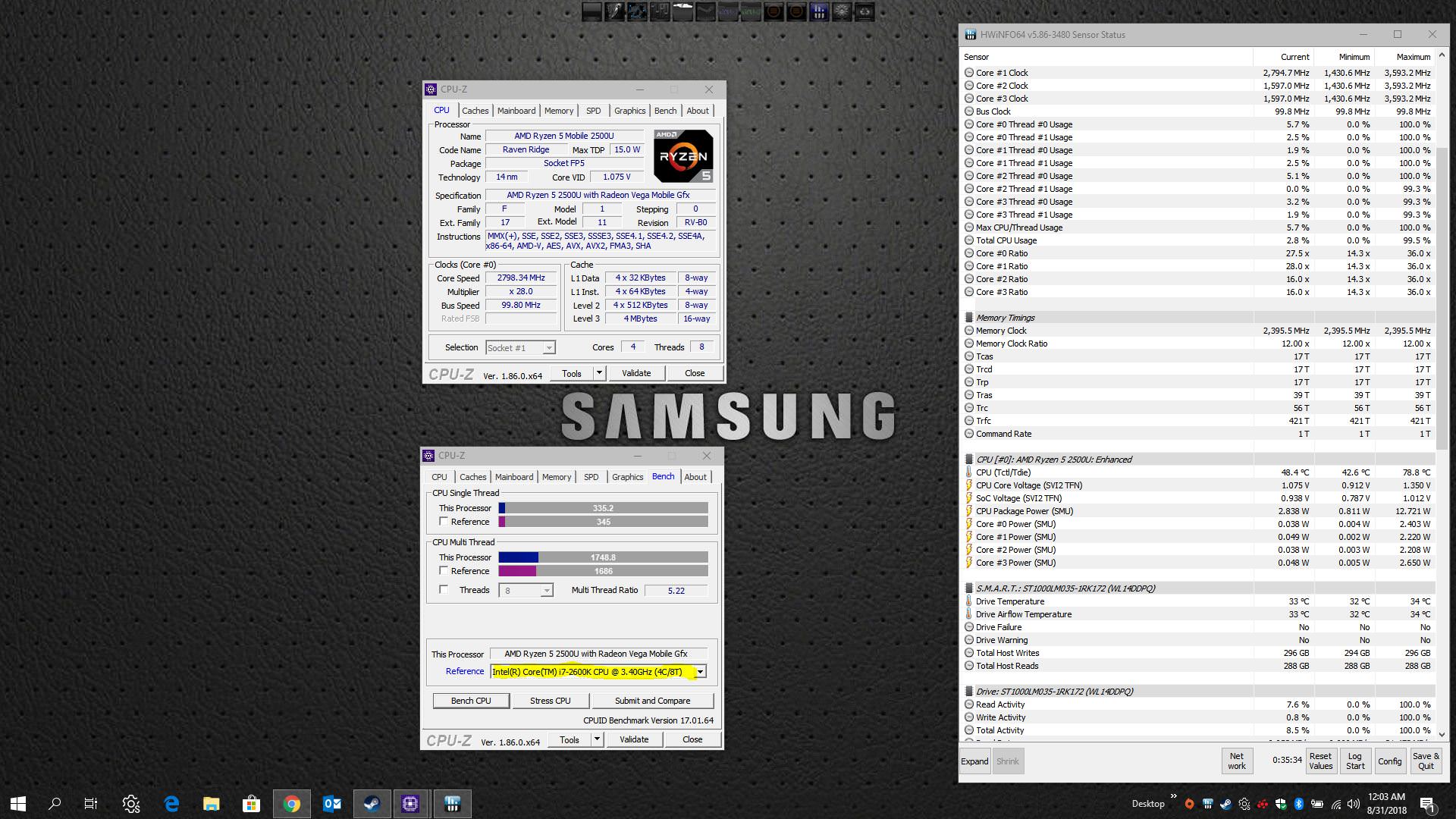Click Reset Values in HWiNFO

1320,761
